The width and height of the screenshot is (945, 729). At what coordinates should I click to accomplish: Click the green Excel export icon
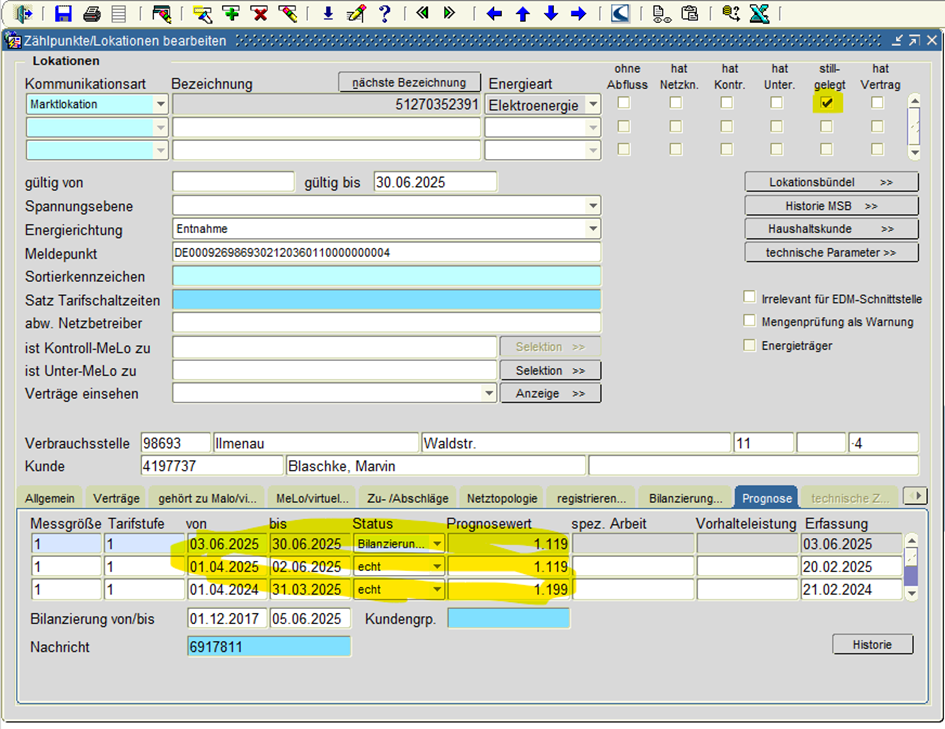click(x=760, y=13)
